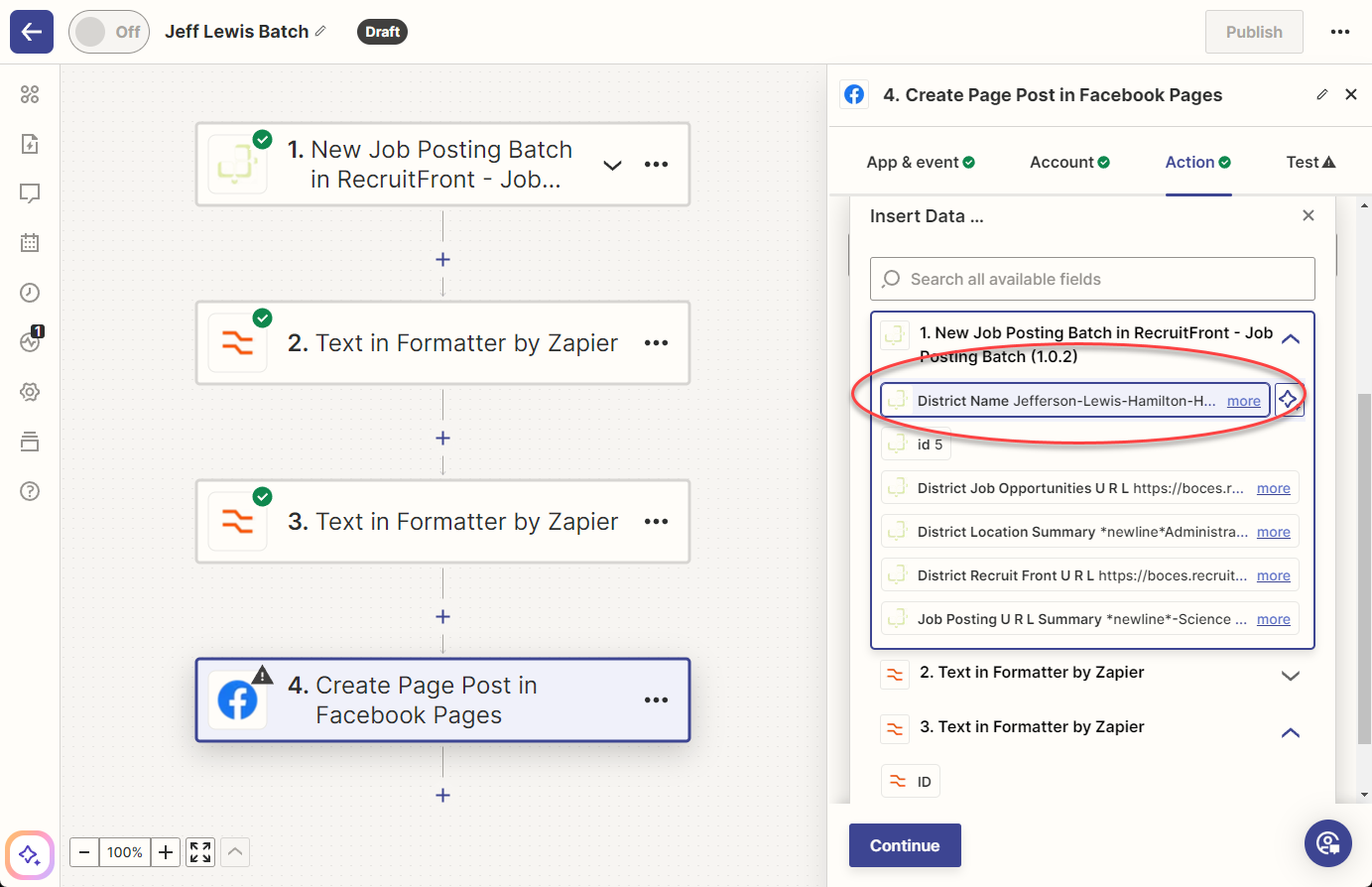Click the fit-to-screen icon
The image size is (1372, 887).
(x=200, y=852)
